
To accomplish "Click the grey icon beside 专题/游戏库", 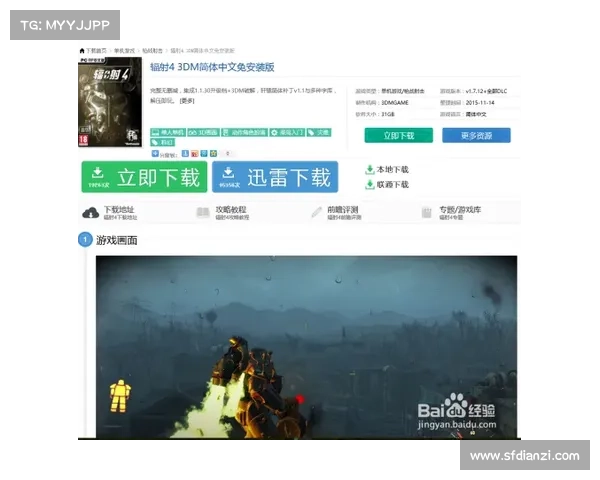I will (426, 212).
